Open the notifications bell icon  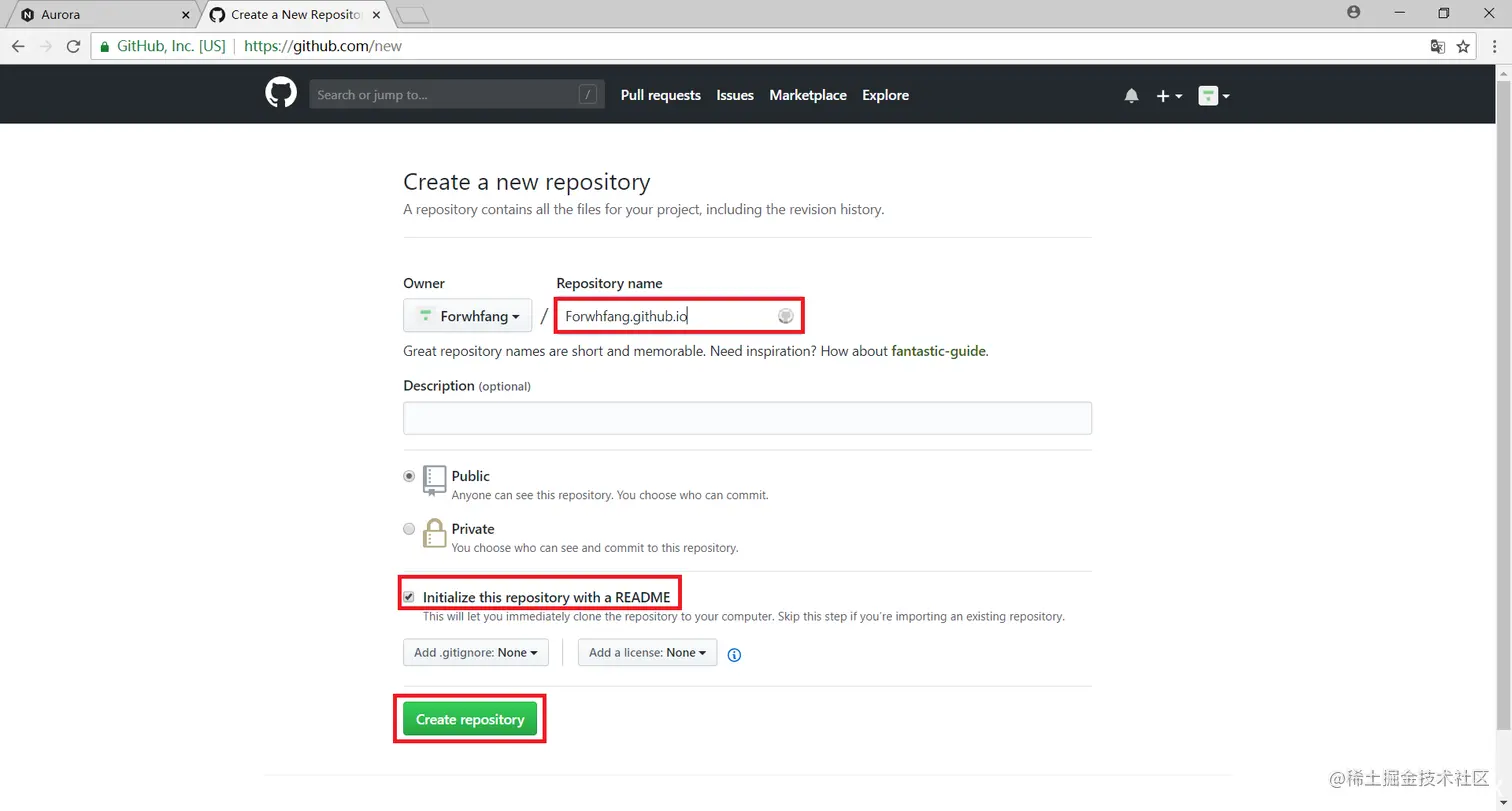click(x=1131, y=96)
